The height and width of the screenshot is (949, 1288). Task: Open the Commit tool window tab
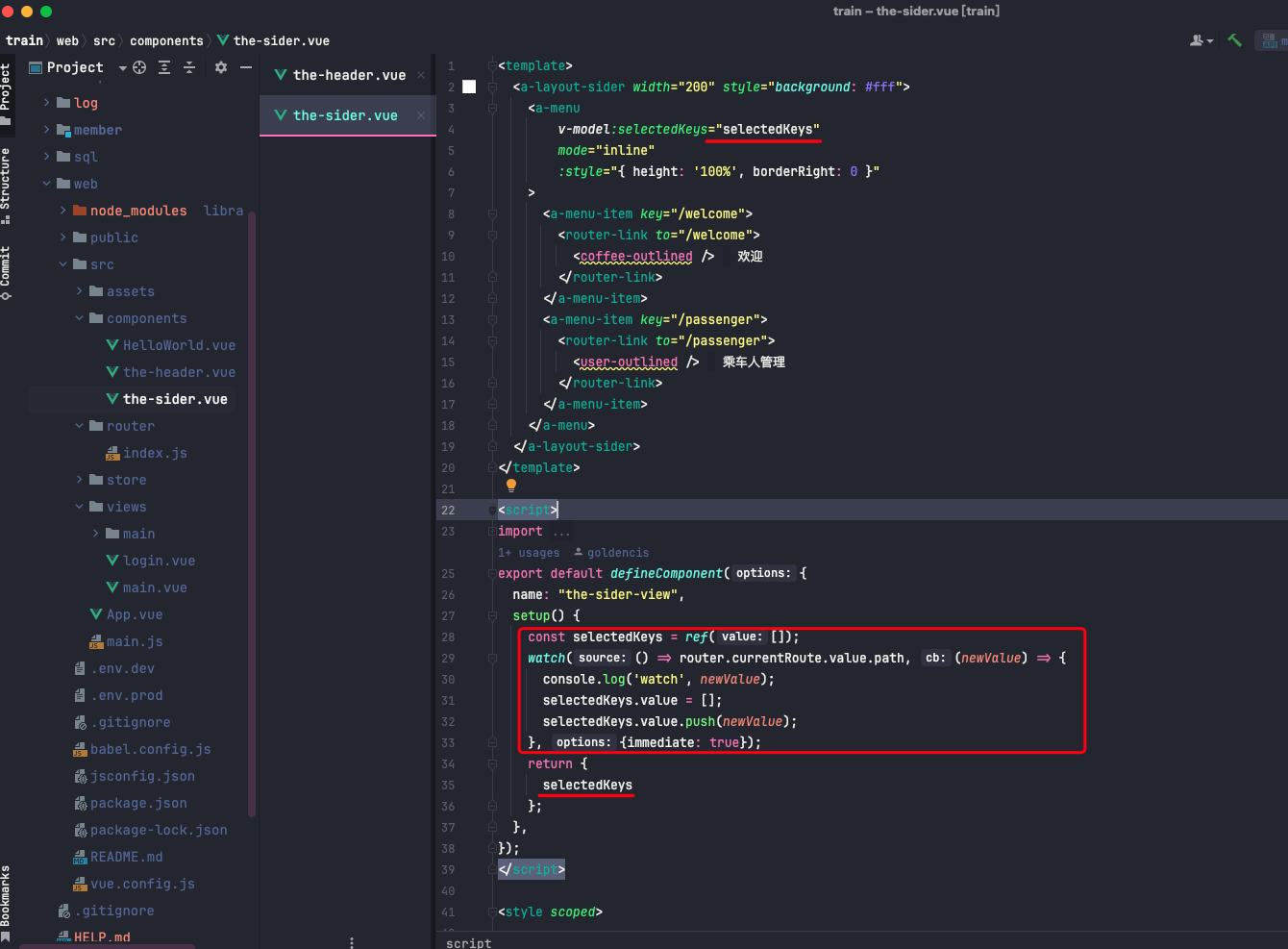(x=6, y=273)
